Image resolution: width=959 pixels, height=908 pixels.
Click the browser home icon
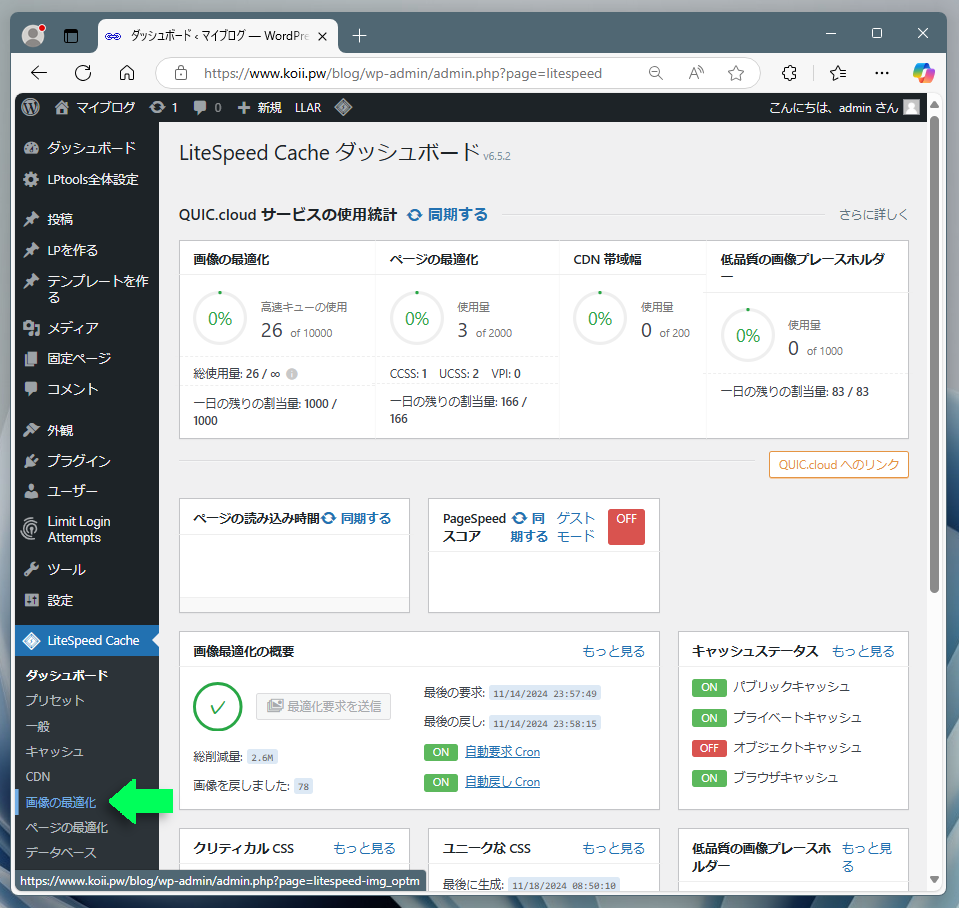(x=127, y=73)
